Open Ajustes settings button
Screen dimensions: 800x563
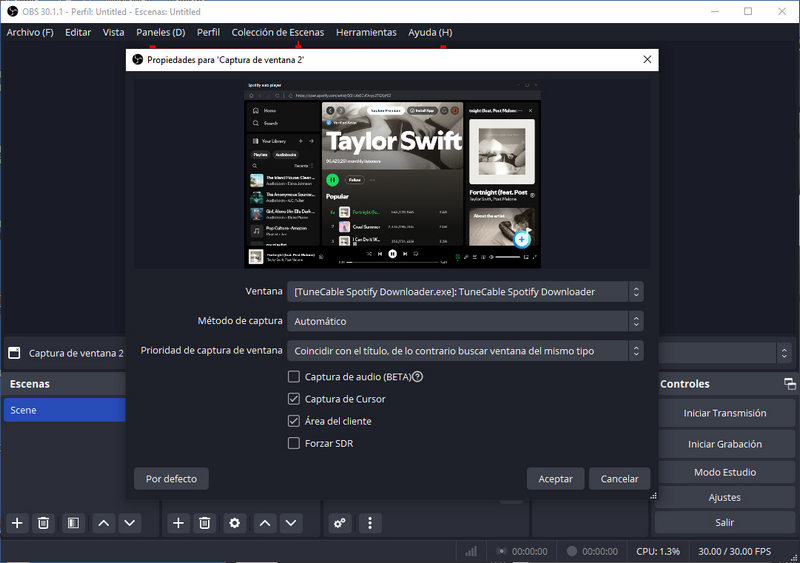[x=724, y=497]
